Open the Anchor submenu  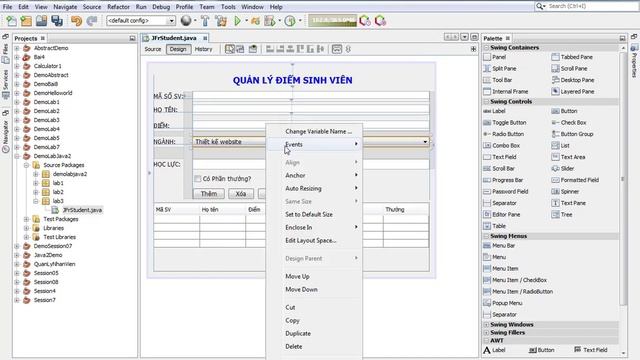pyautogui.click(x=314, y=176)
